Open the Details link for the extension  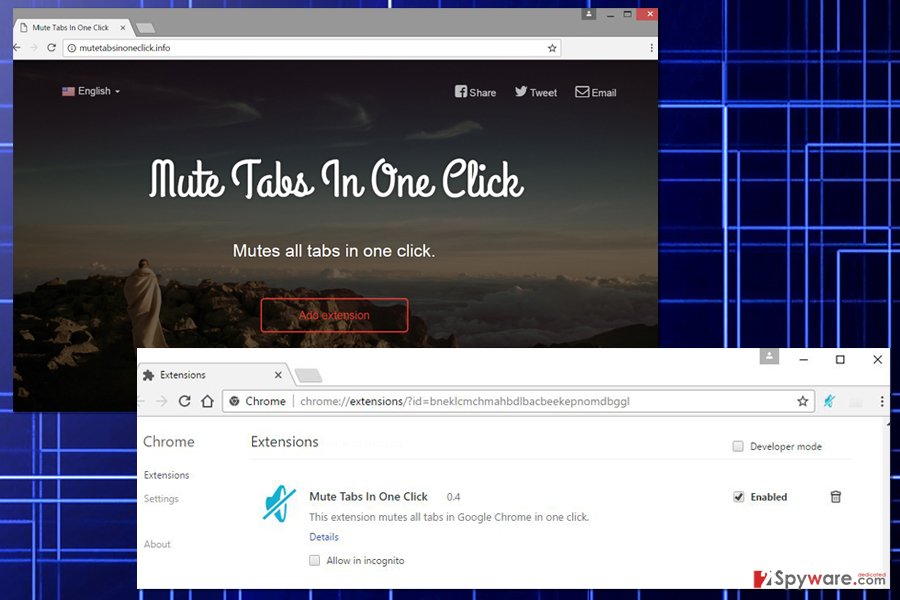323,537
